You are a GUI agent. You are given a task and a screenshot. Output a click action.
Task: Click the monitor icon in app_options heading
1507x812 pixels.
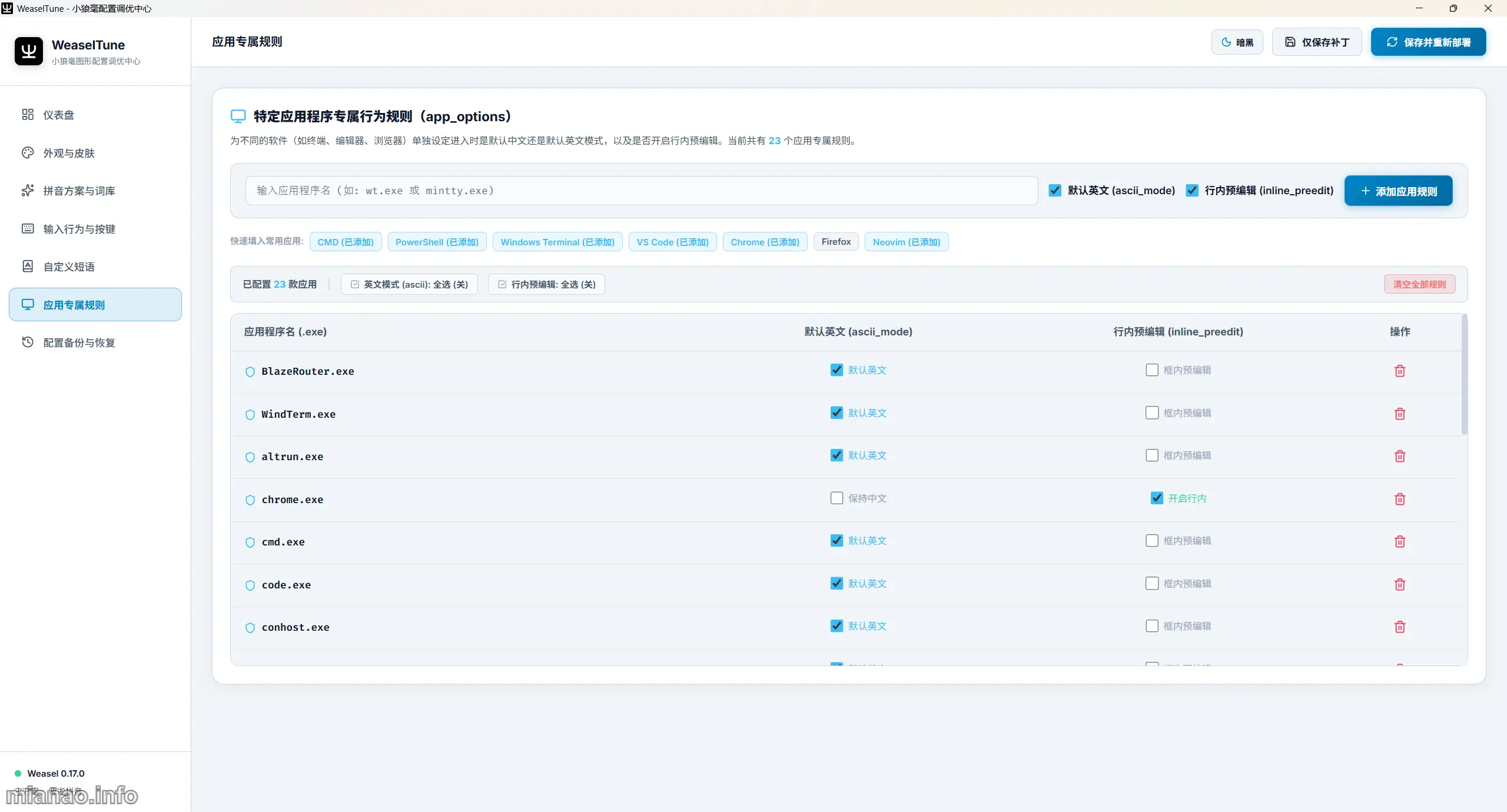click(x=238, y=116)
